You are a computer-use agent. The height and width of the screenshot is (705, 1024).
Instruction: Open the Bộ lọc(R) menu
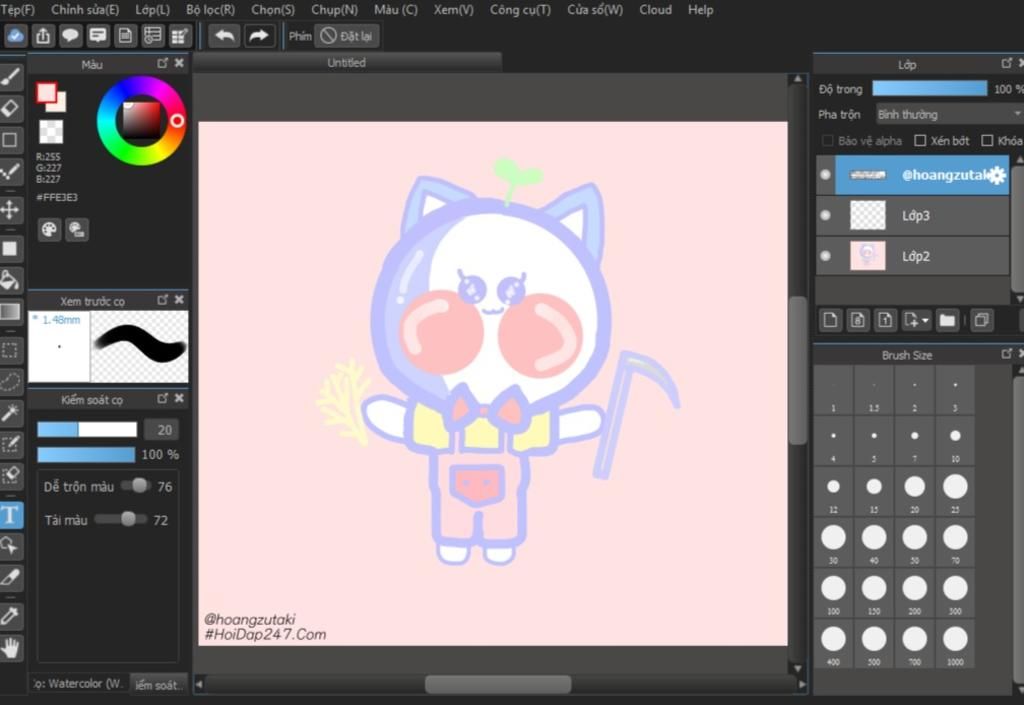[x=210, y=10]
